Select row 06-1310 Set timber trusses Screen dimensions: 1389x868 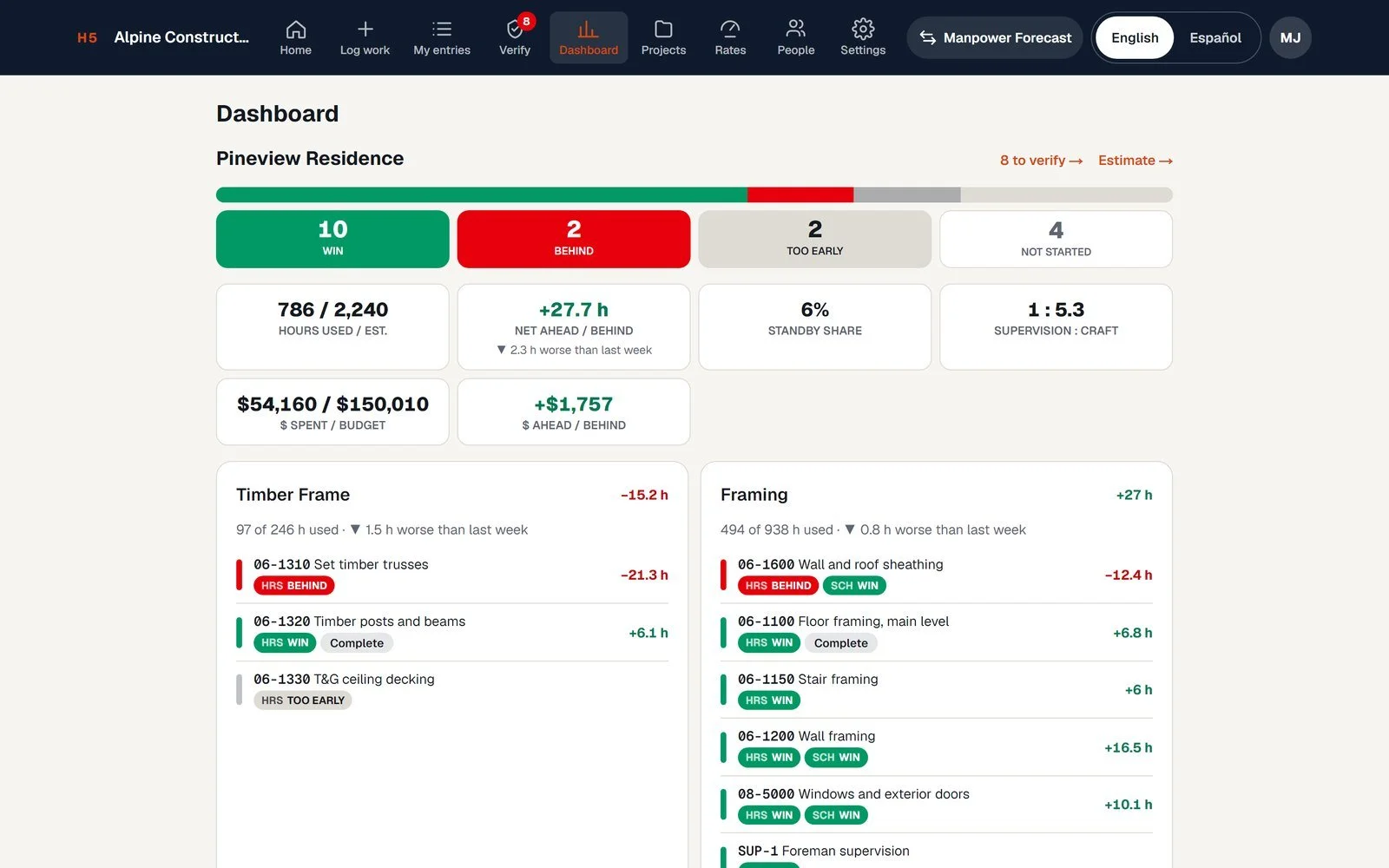point(452,575)
